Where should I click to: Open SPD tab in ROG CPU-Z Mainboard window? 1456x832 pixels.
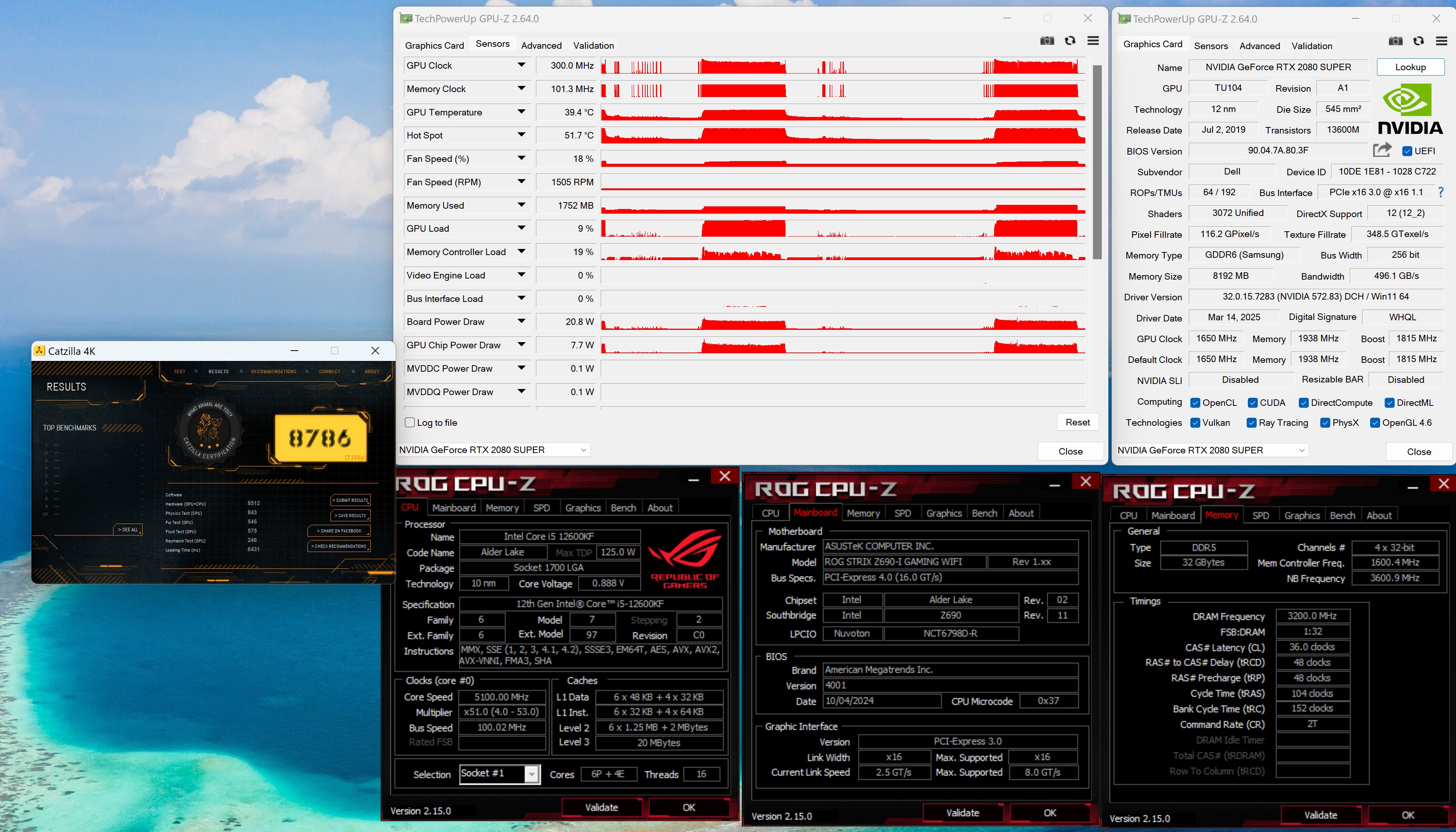pyautogui.click(x=902, y=513)
